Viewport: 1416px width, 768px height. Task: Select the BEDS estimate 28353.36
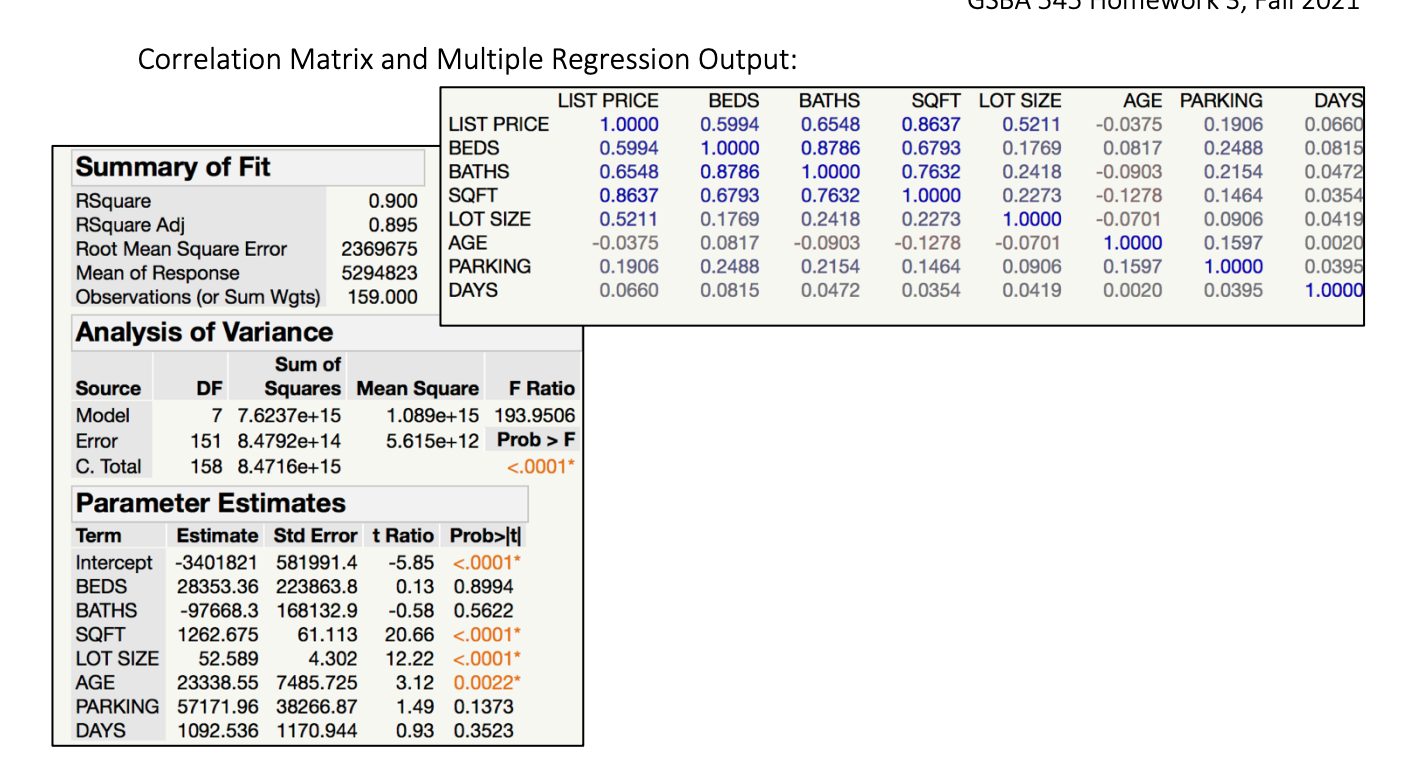pyautogui.click(x=217, y=586)
